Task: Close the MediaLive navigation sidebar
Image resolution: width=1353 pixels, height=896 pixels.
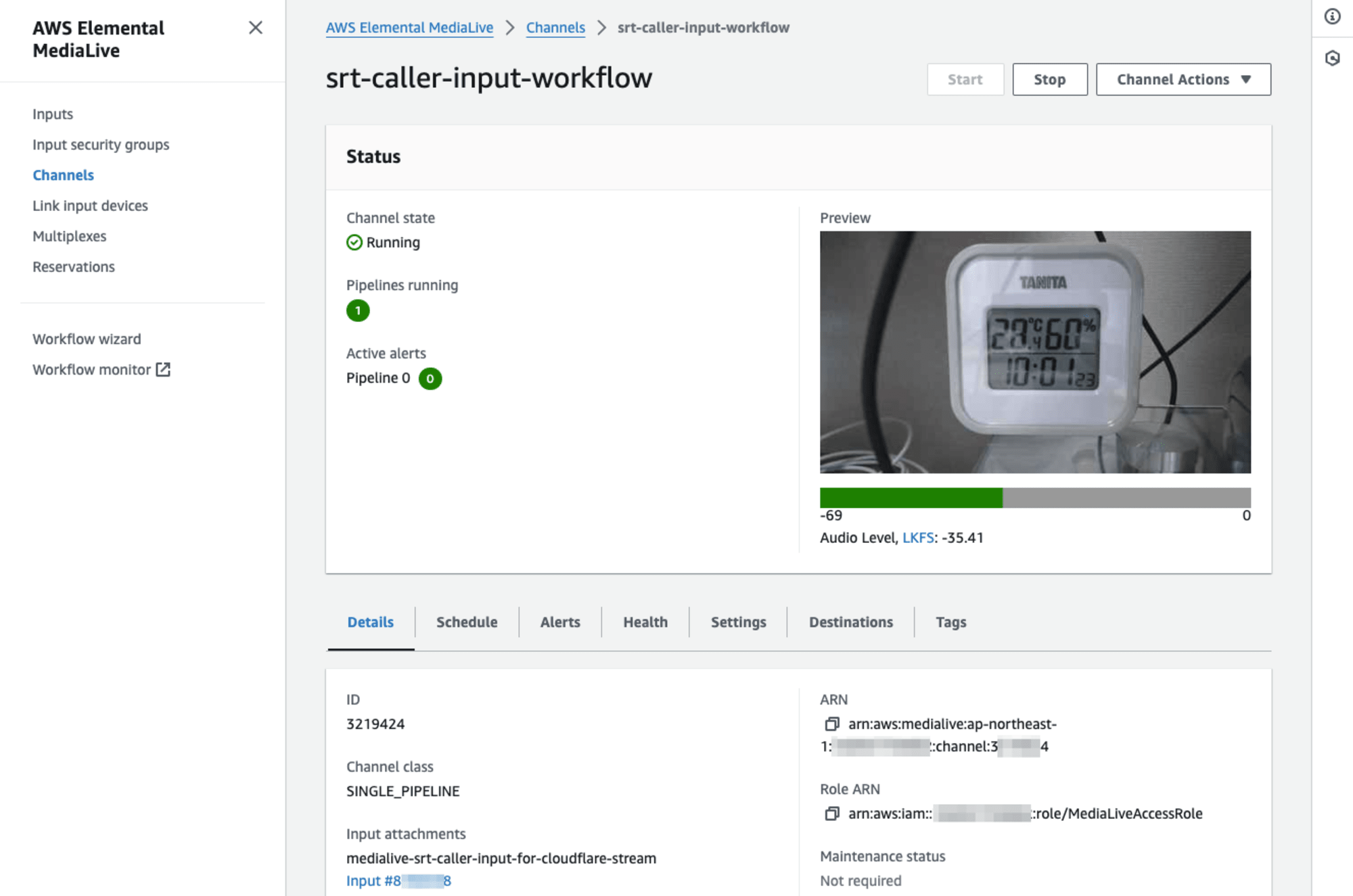Action: [x=255, y=28]
